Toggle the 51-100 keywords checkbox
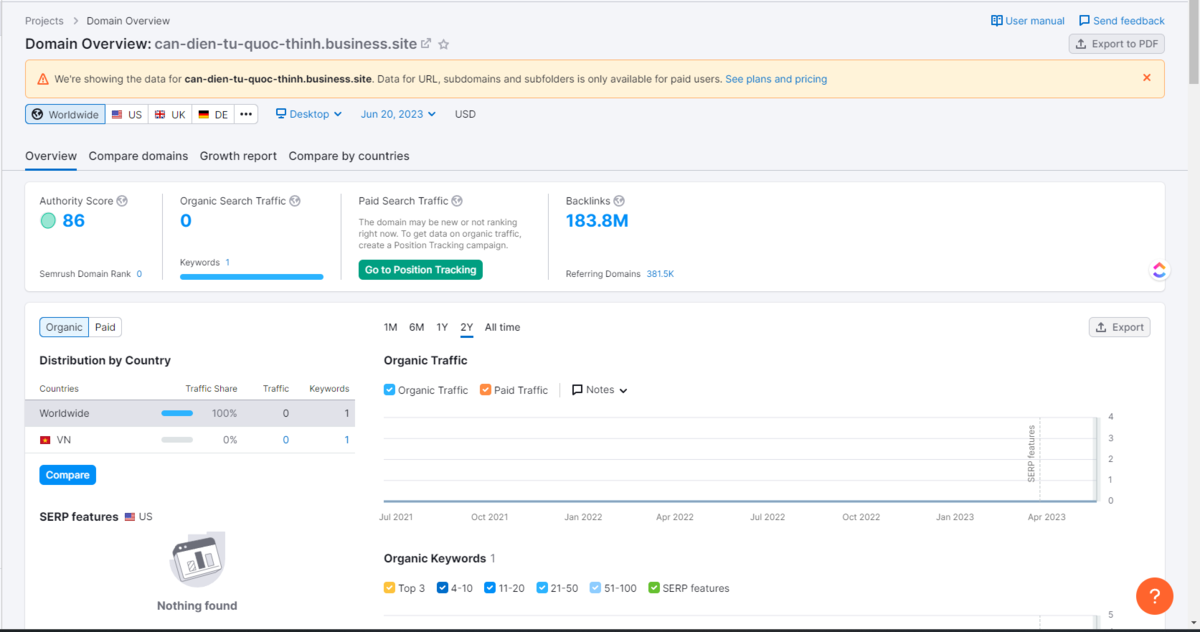1200x632 pixels. [x=595, y=588]
